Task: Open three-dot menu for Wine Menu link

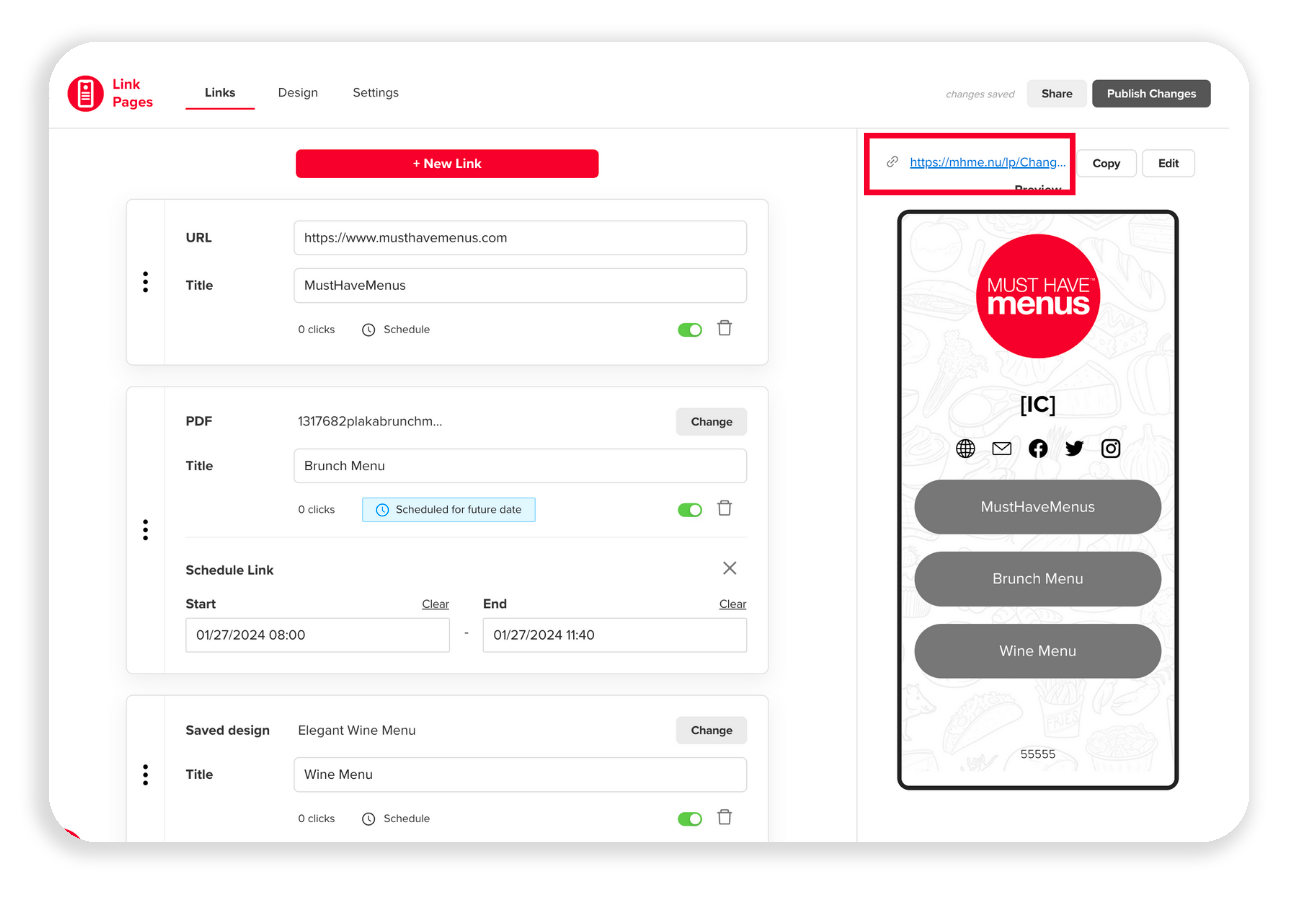Action: (x=146, y=775)
